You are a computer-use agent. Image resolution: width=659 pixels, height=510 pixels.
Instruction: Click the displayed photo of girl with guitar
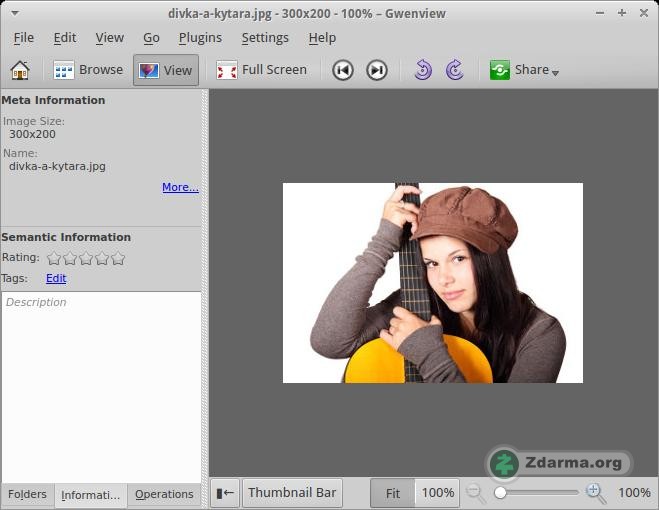click(x=433, y=283)
